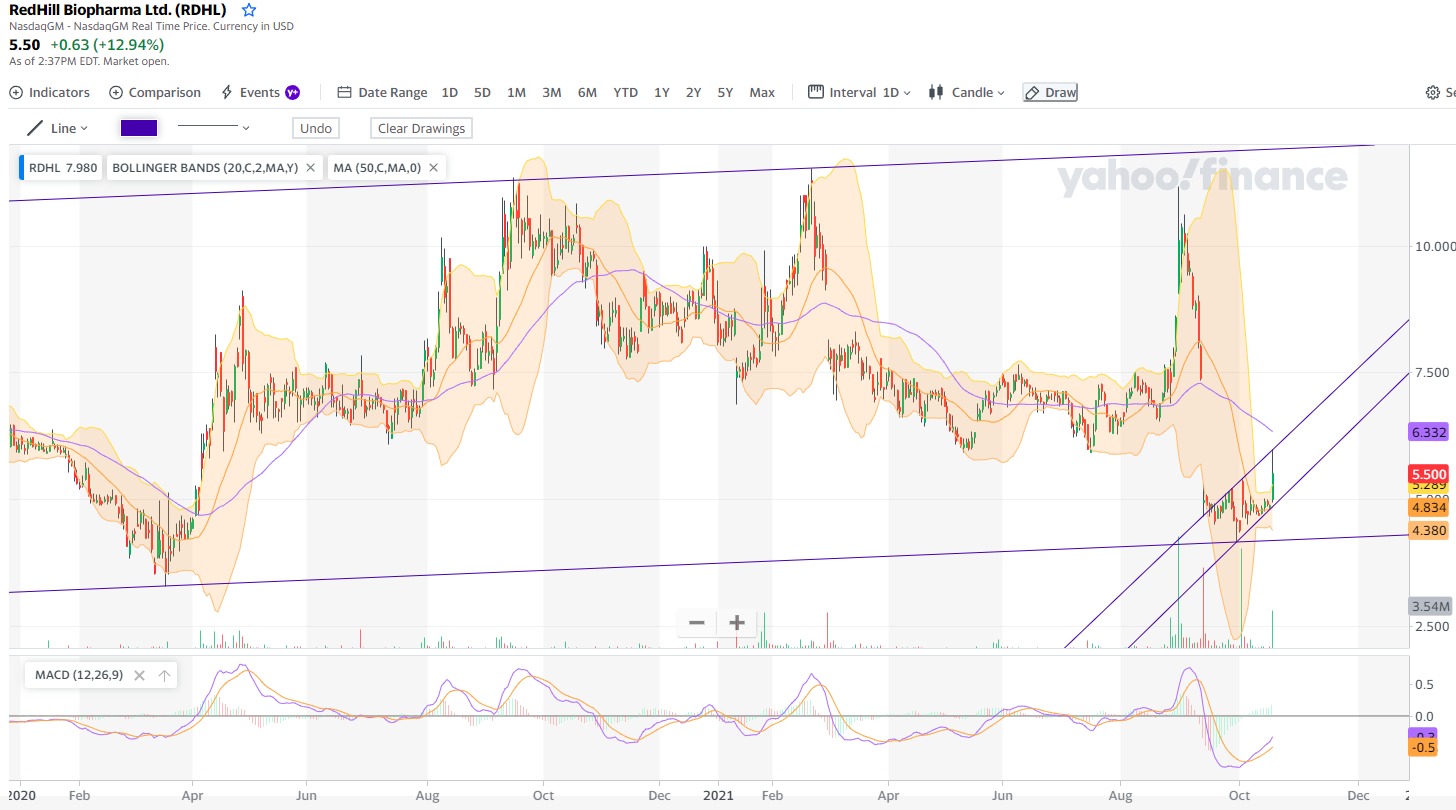Image resolution: width=1456 pixels, height=810 pixels.
Task: Select the 6M date range
Action: point(587,92)
